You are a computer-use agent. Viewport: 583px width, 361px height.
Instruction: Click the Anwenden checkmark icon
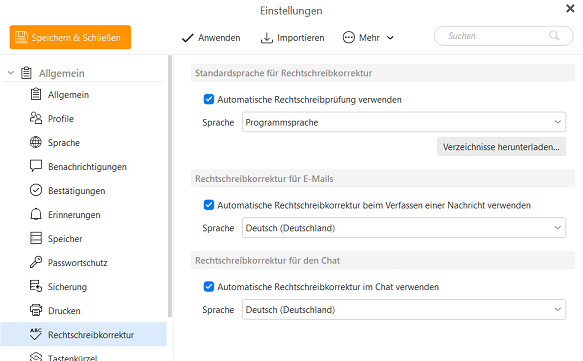click(x=188, y=38)
